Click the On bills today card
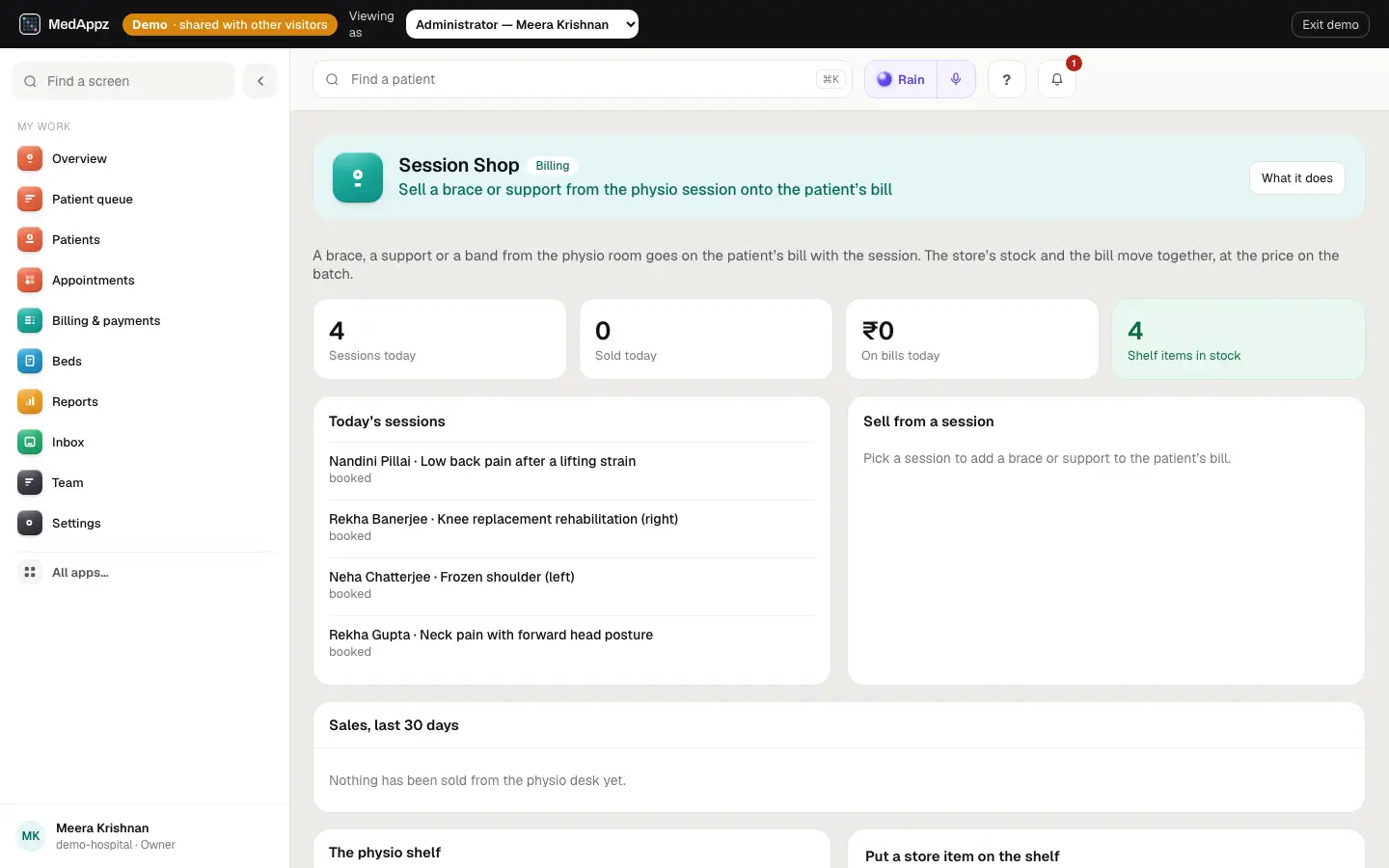Image resolution: width=1389 pixels, height=868 pixels. [972, 339]
